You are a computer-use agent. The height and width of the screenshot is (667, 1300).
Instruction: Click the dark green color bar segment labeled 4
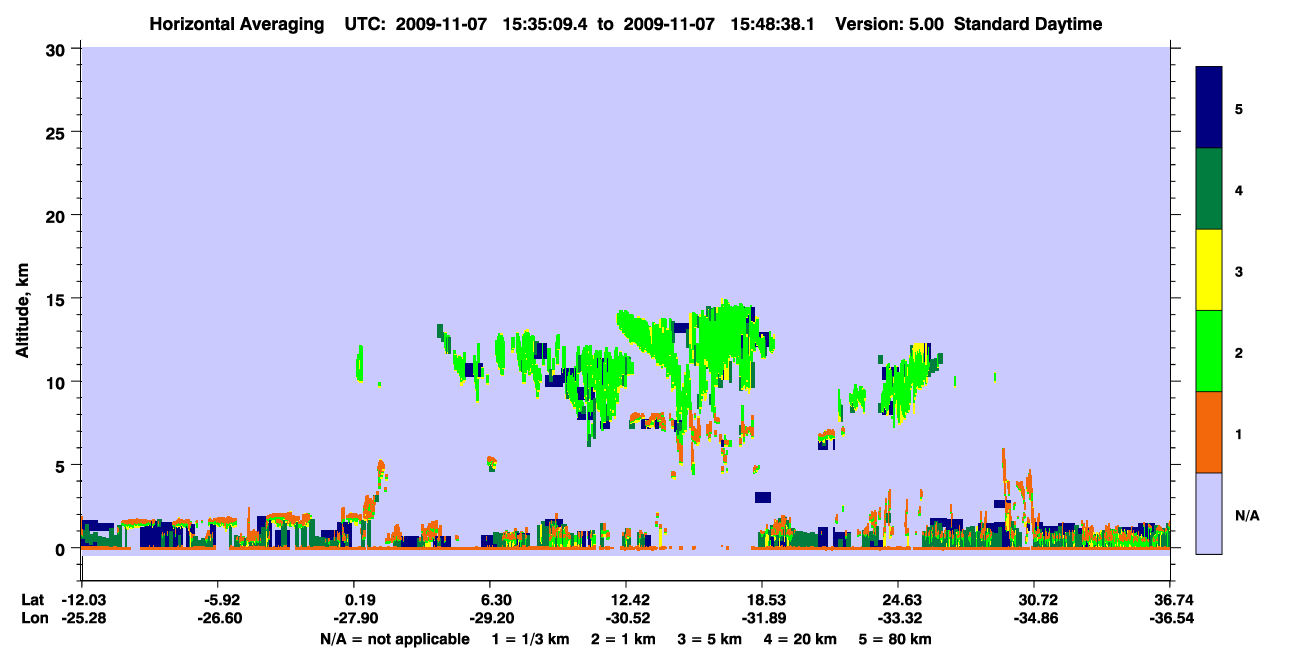[1209, 189]
